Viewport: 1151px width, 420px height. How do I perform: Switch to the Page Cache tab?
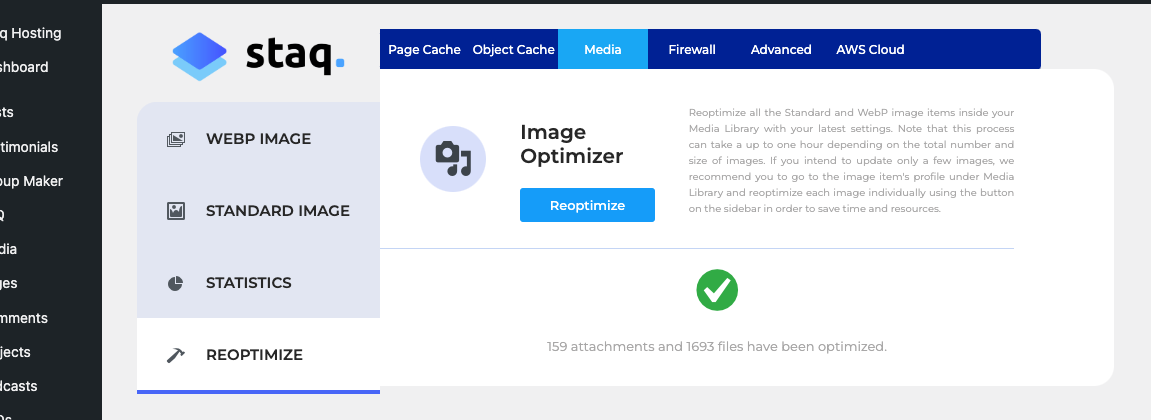(424, 49)
